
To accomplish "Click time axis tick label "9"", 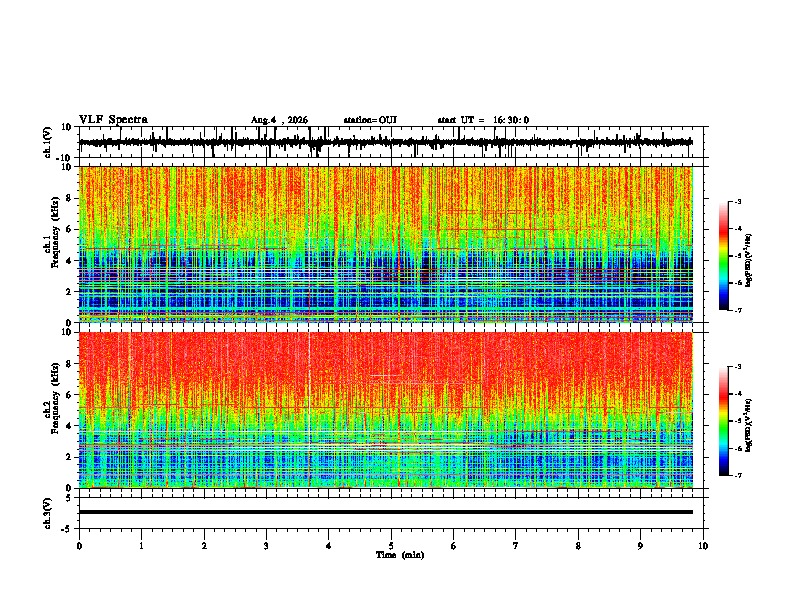I will 640,546.
